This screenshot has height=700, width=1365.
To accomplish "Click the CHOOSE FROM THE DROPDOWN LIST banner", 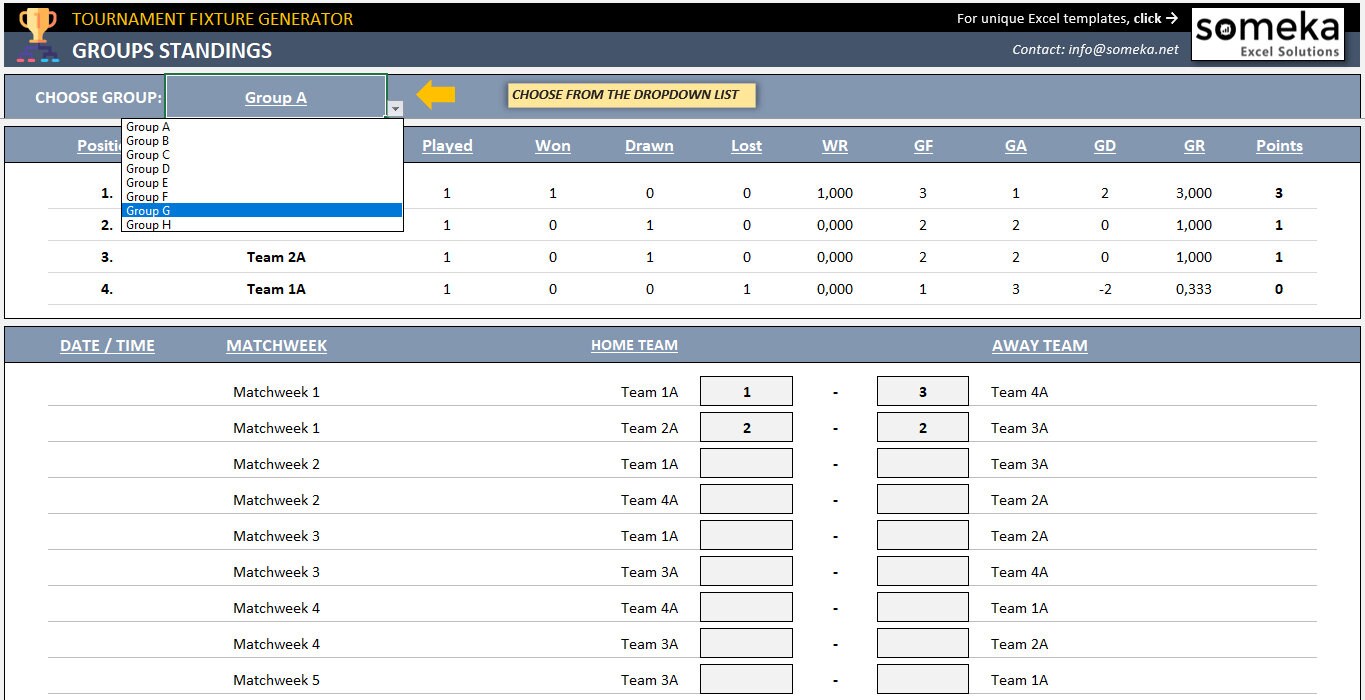I will click(630, 94).
